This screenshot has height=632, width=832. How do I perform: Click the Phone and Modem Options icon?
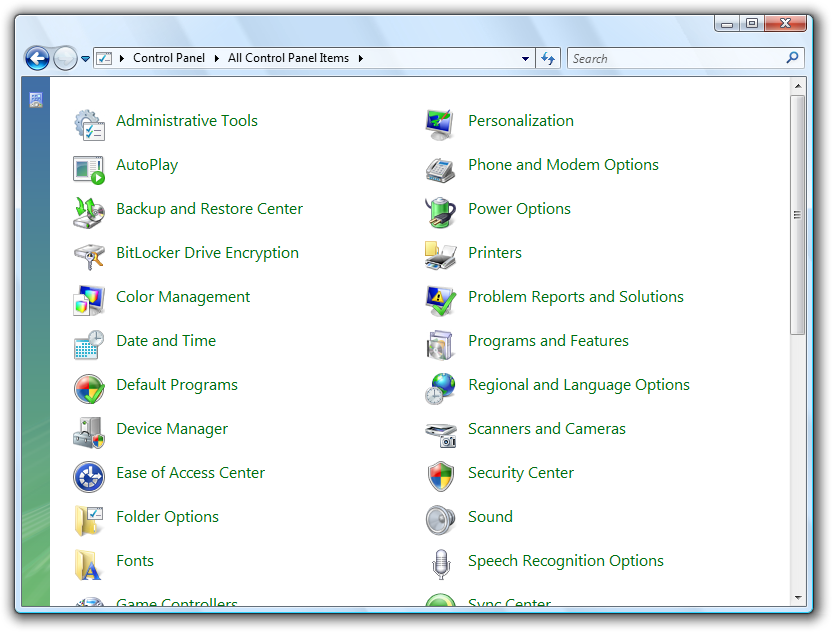(440, 170)
